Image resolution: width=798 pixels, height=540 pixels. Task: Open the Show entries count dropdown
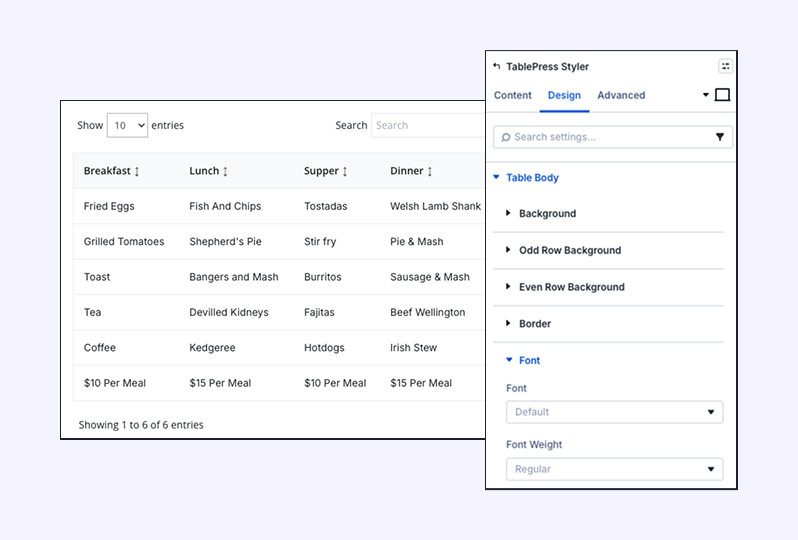tap(127, 125)
